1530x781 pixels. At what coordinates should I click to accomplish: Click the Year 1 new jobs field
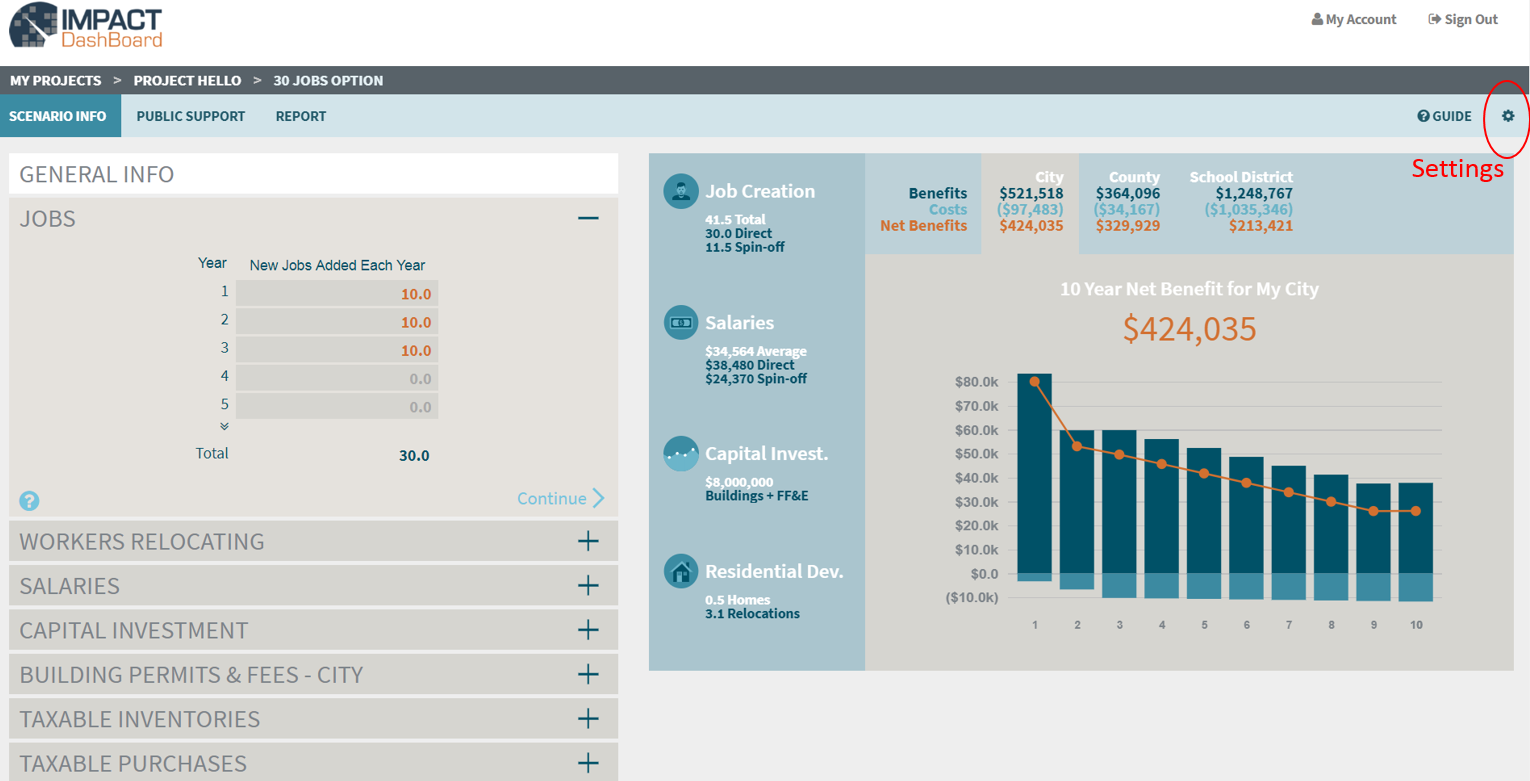pos(337,294)
